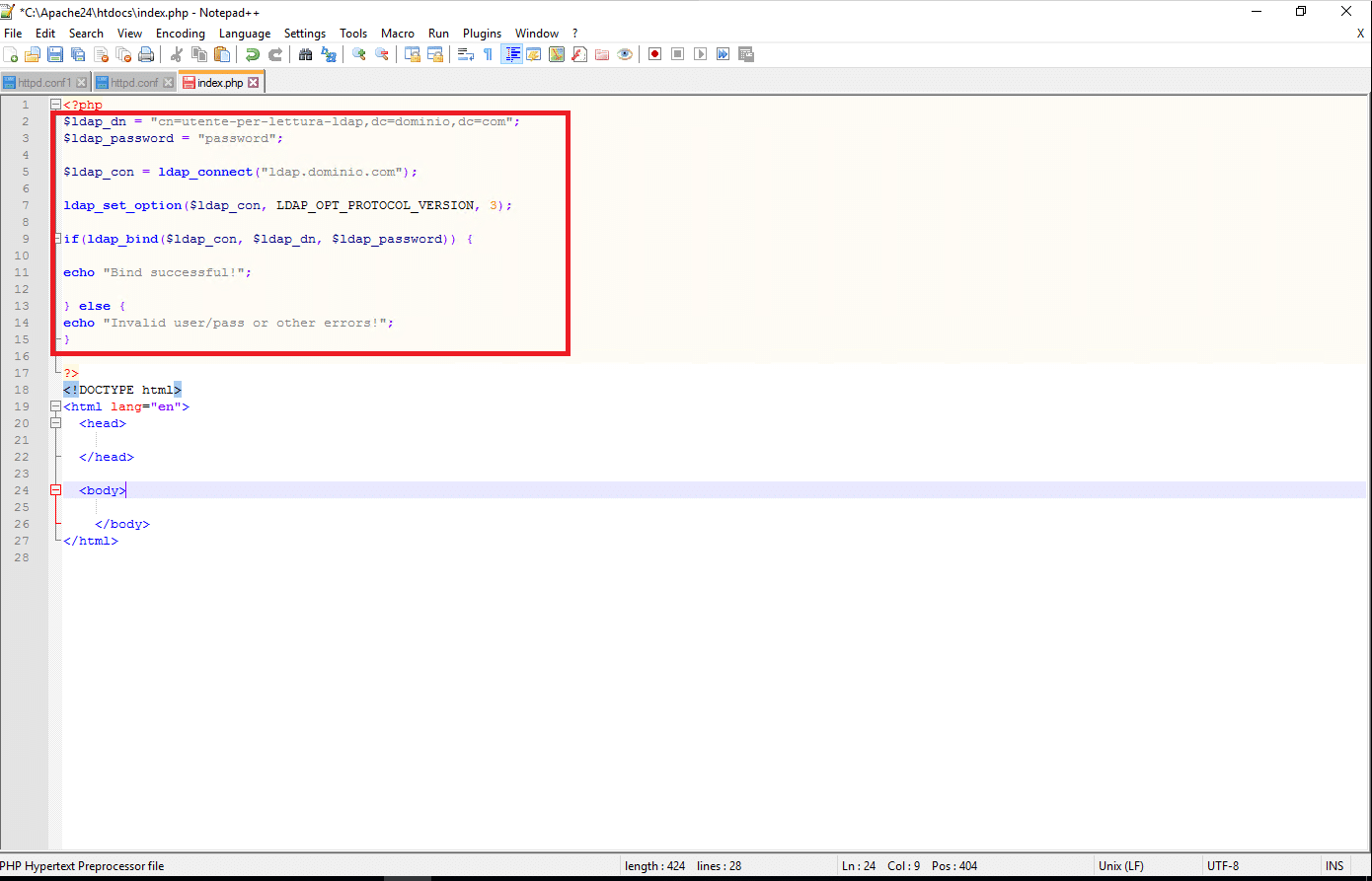The height and width of the screenshot is (881, 1372).
Task: Click the Redo toolbar icon
Action: (275, 54)
